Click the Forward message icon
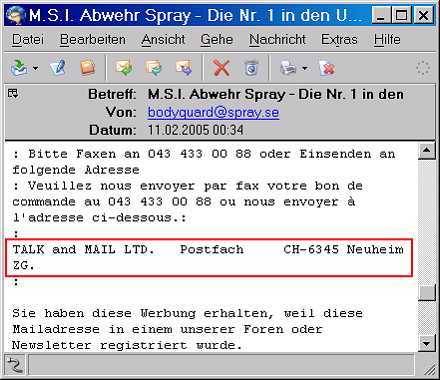The height and width of the screenshot is (380, 440). click(x=184, y=68)
